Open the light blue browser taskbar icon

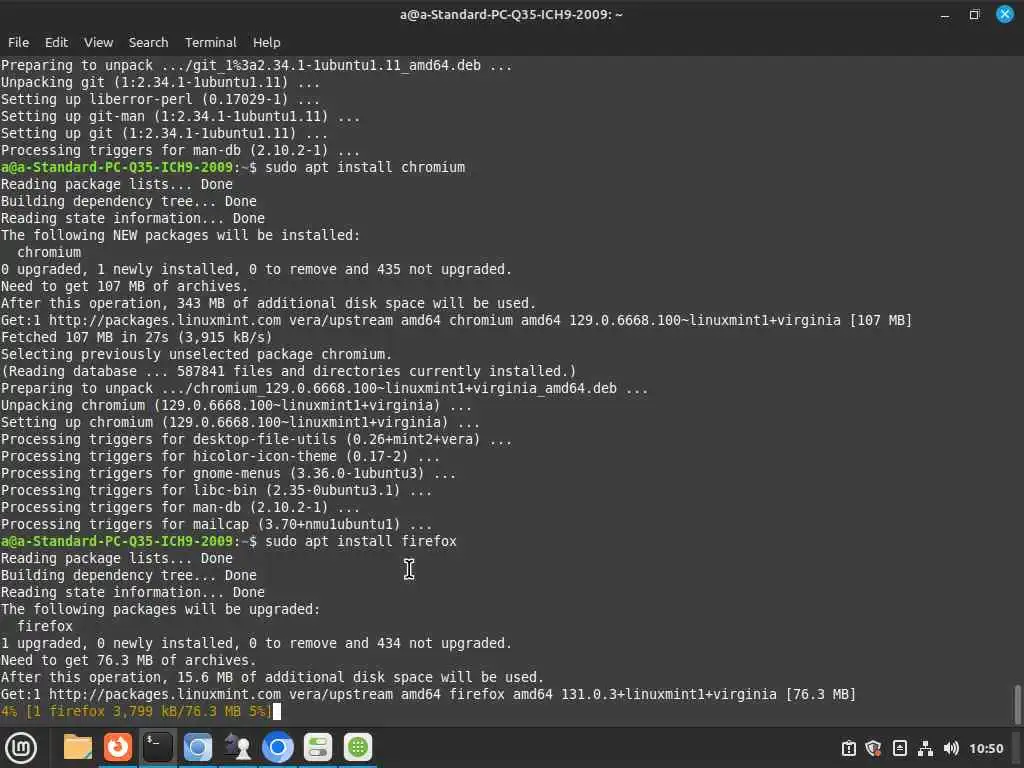[197, 748]
